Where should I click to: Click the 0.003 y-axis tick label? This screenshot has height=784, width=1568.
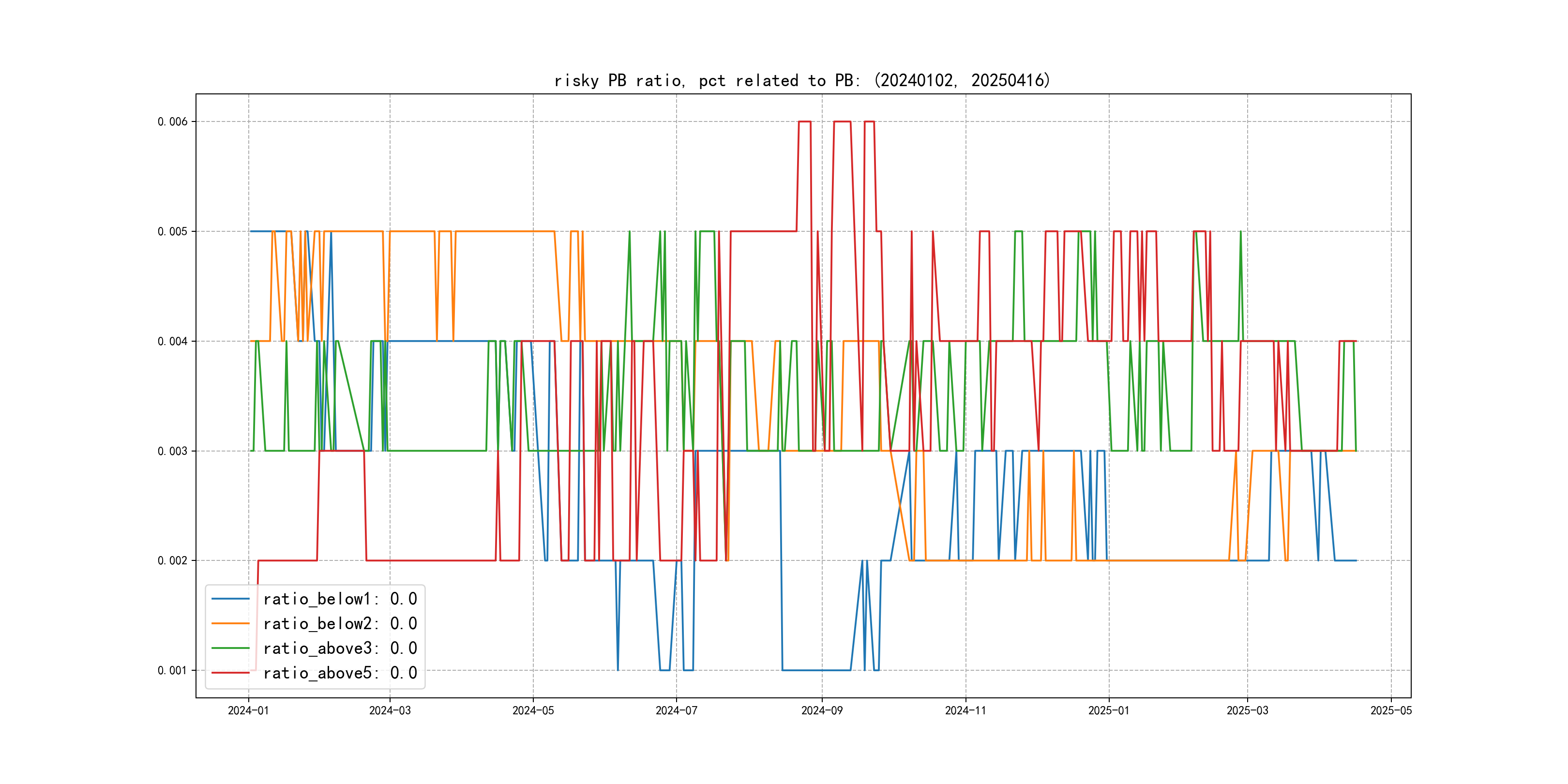tap(172, 451)
